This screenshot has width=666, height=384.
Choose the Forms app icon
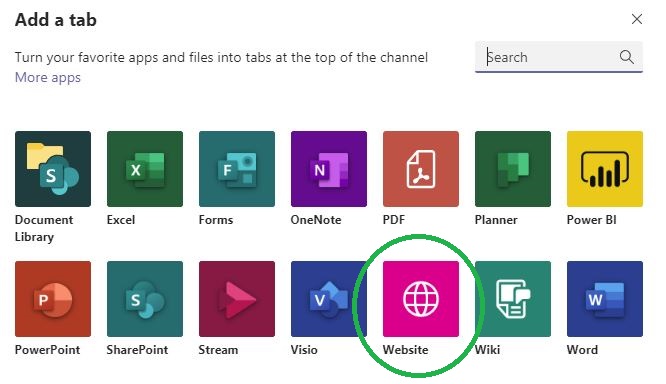(x=237, y=169)
